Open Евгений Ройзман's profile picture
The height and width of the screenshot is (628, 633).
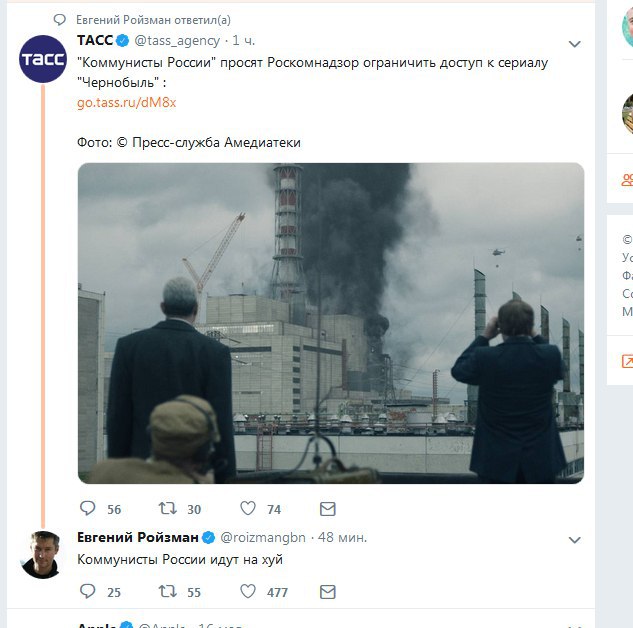pos(41,555)
